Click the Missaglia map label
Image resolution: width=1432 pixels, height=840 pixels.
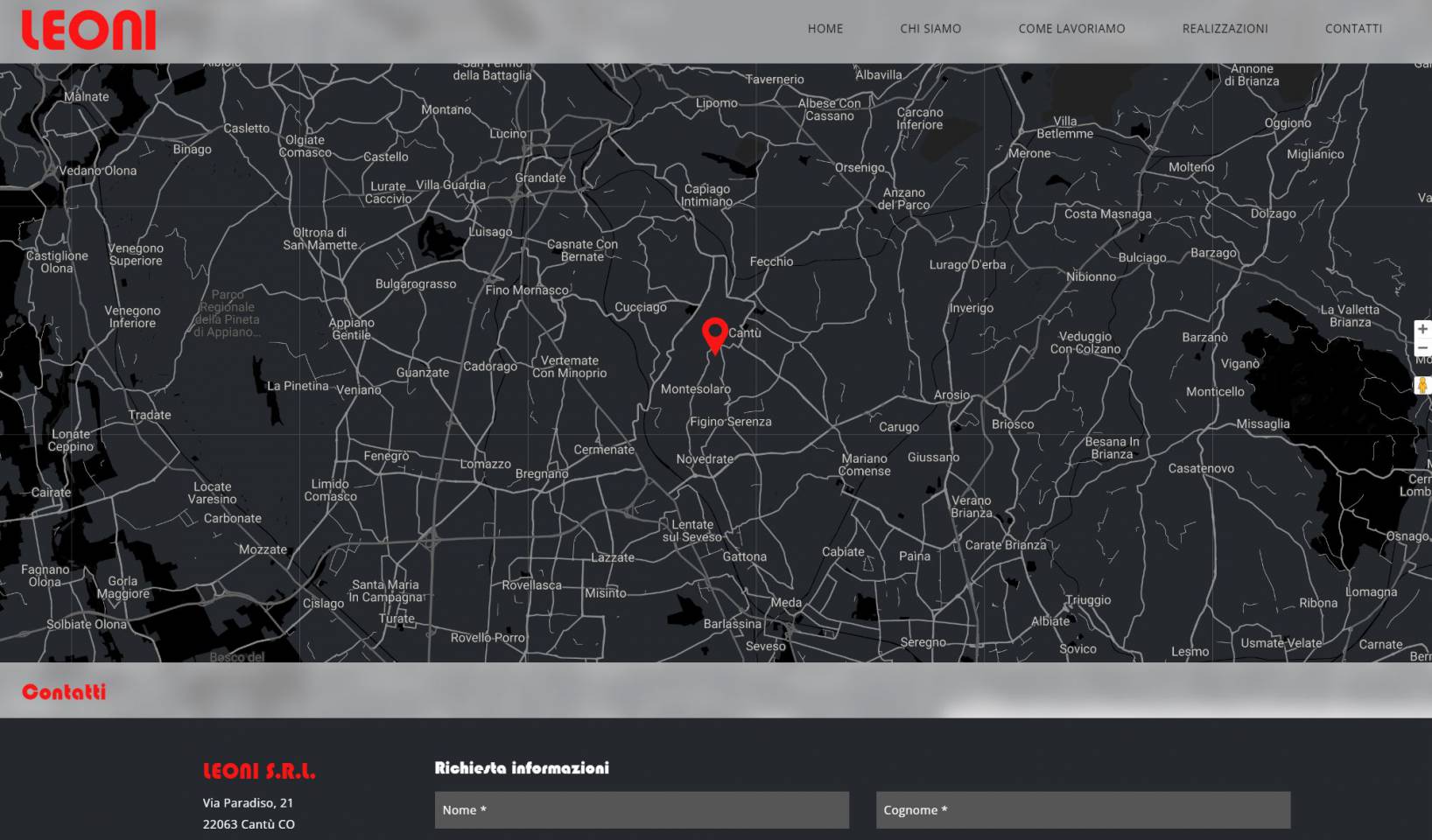tap(1263, 423)
